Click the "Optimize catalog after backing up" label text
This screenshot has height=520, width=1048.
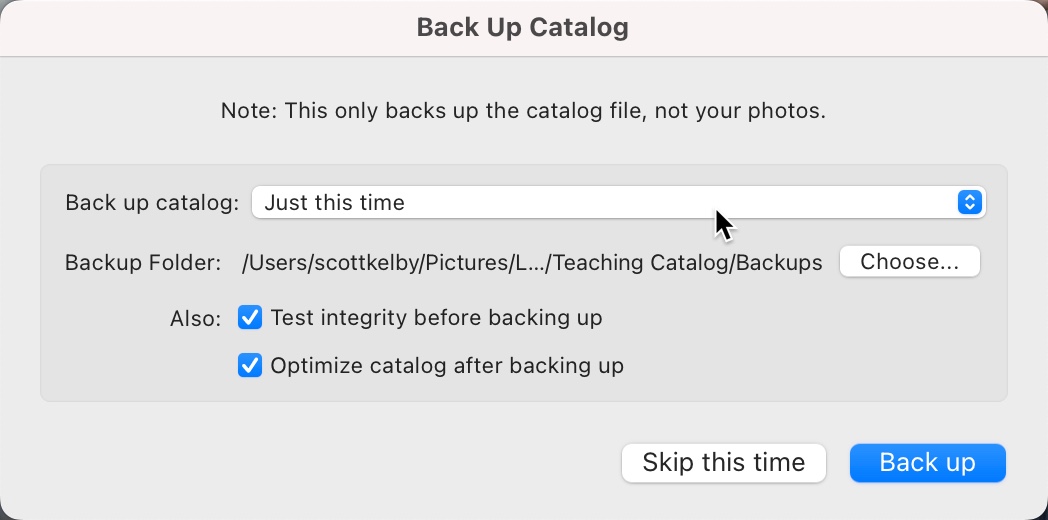tap(447, 365)
